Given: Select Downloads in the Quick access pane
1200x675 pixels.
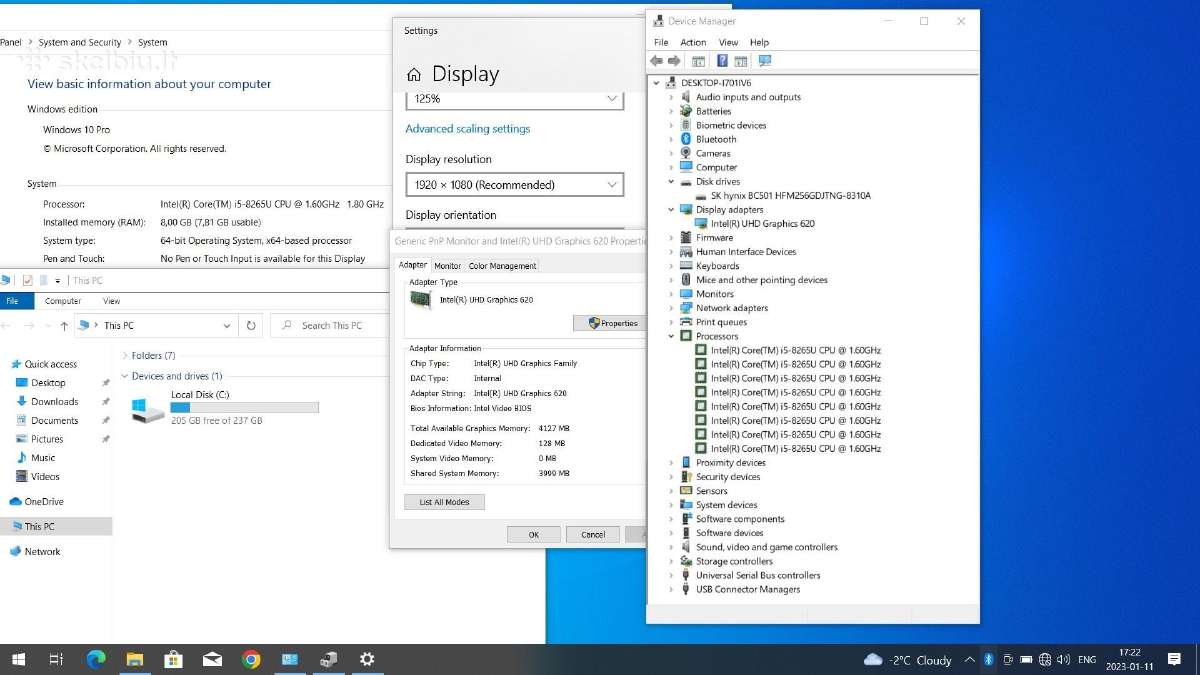Looking at the screenshot, I should 54,402.
